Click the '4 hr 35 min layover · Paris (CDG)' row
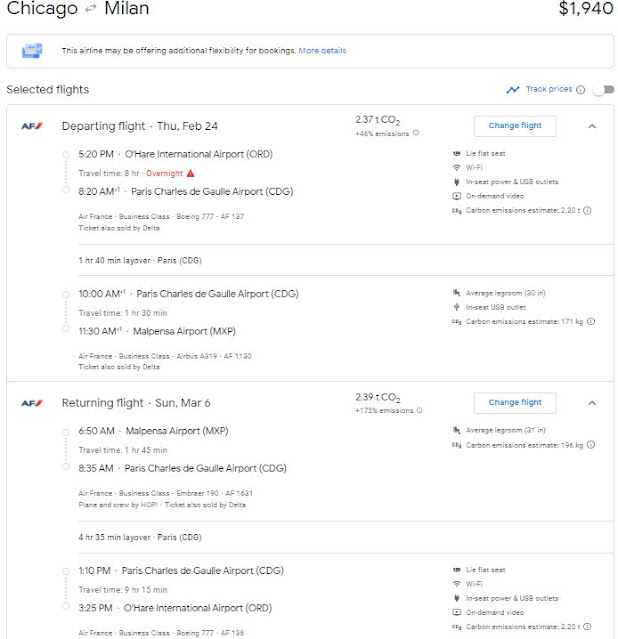 140,537
